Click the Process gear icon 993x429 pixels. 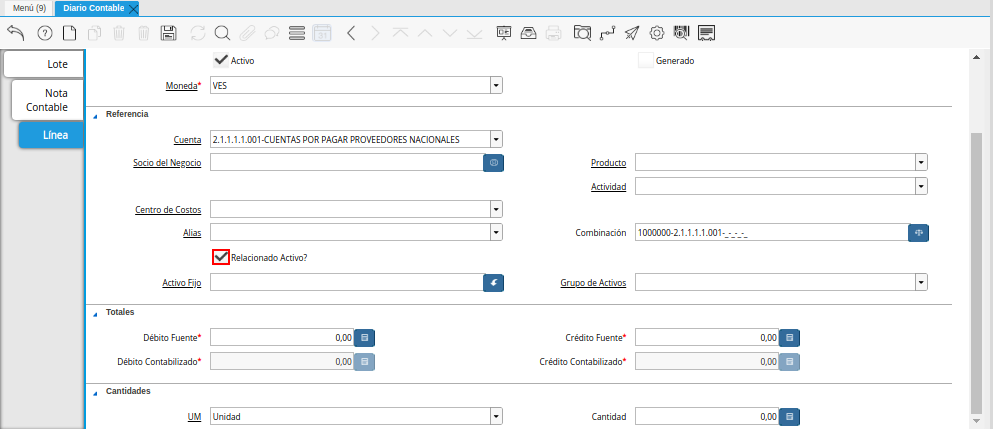657,33
